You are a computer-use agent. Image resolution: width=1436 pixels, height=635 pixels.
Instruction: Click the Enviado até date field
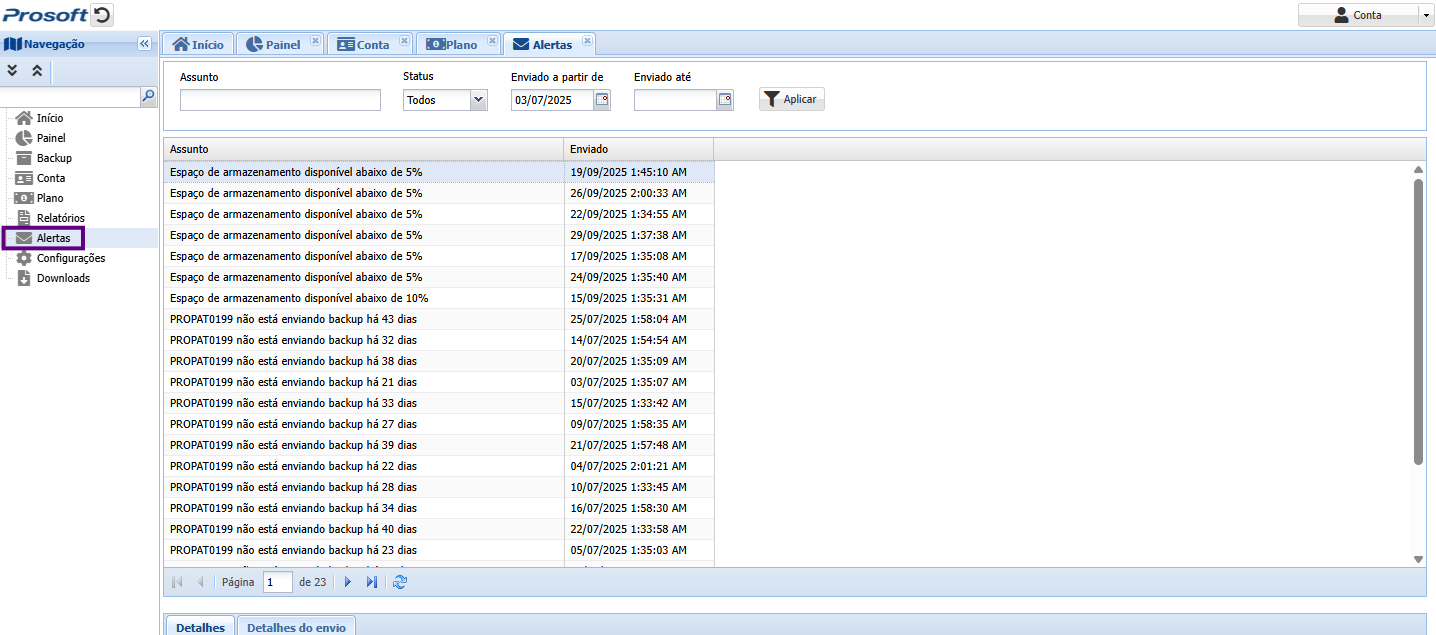(675, 100)
